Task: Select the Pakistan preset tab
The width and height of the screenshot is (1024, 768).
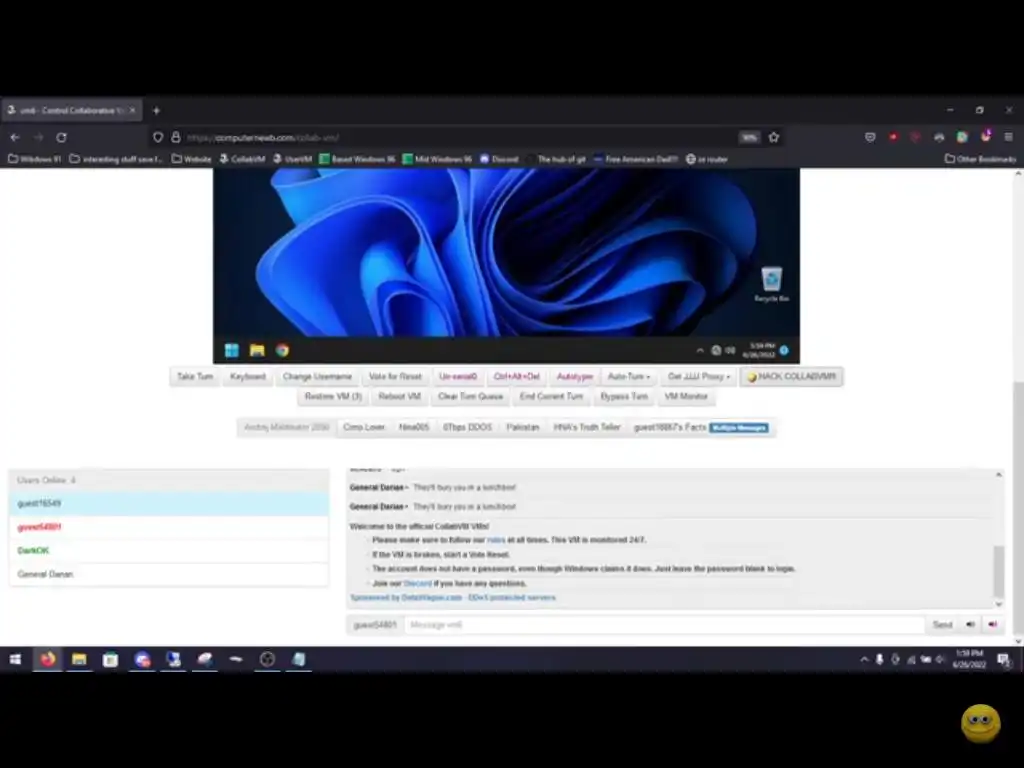Action: pos(522,427)
